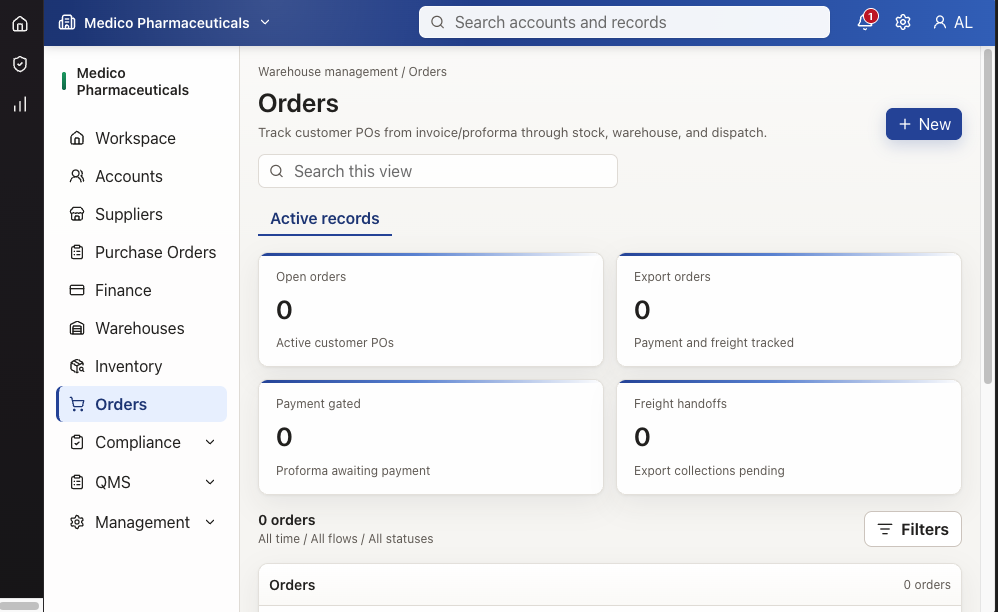Click the '0 orders' count in Orders table header
Image resolution: width=998 pixels, height=612 pixels.
(x=927, y=585)
